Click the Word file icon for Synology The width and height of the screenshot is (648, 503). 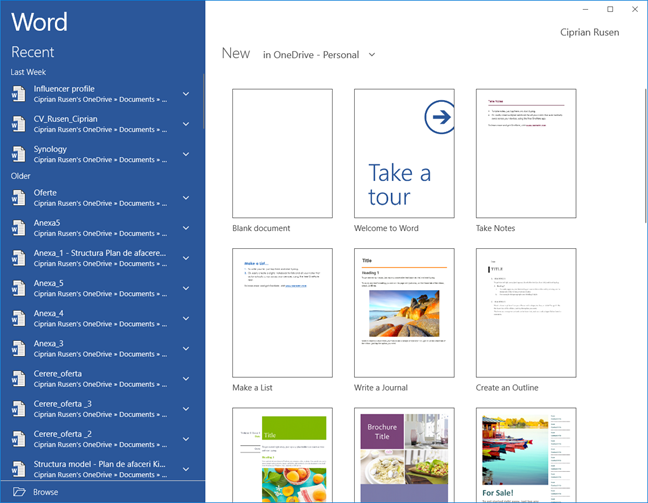[x=18, y=154]
